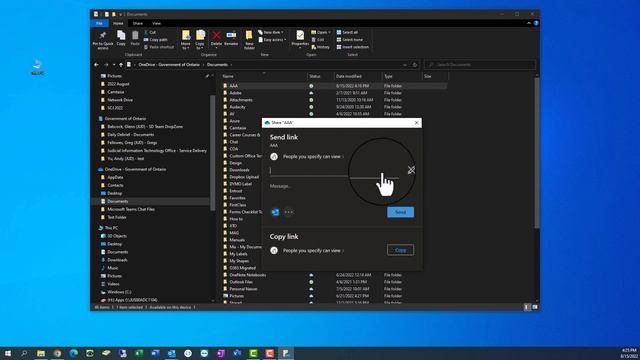
Task: Open the Copy to dropdown
Action: pos(200,40)
